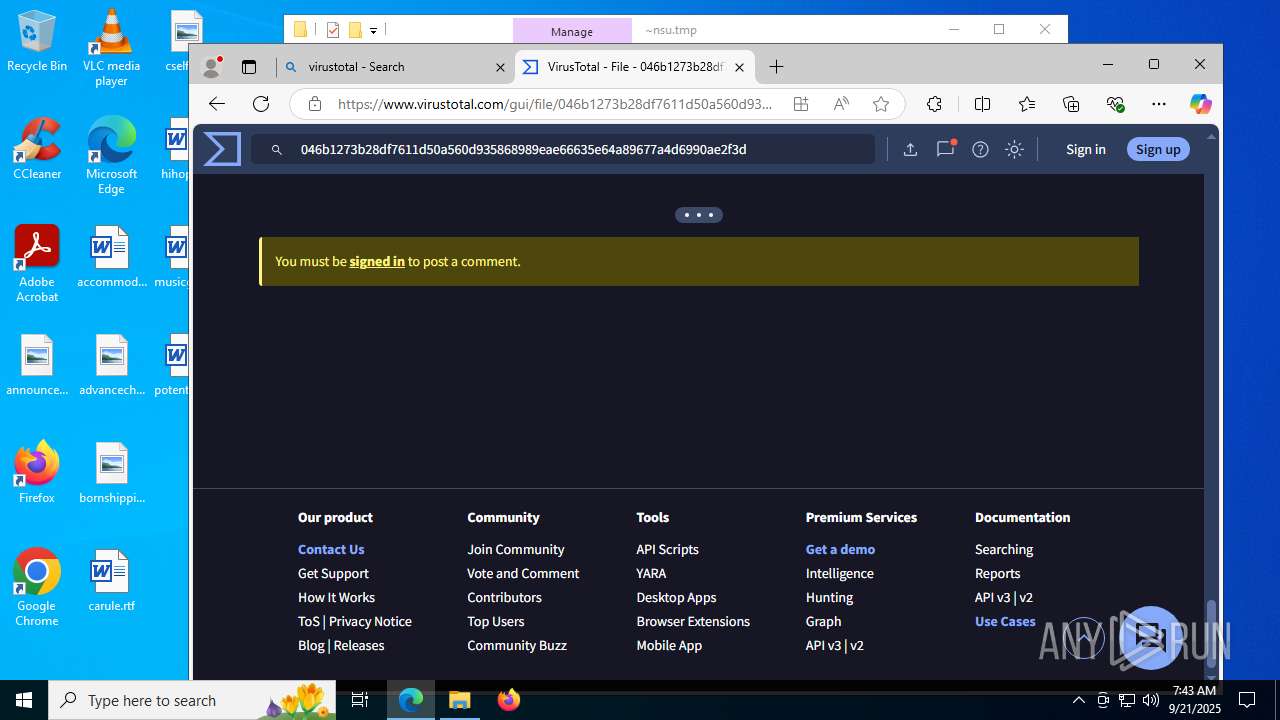This screenshot has height=720, width=1280.
Task: Click the Read aloud icon
Action: [841, 104]
